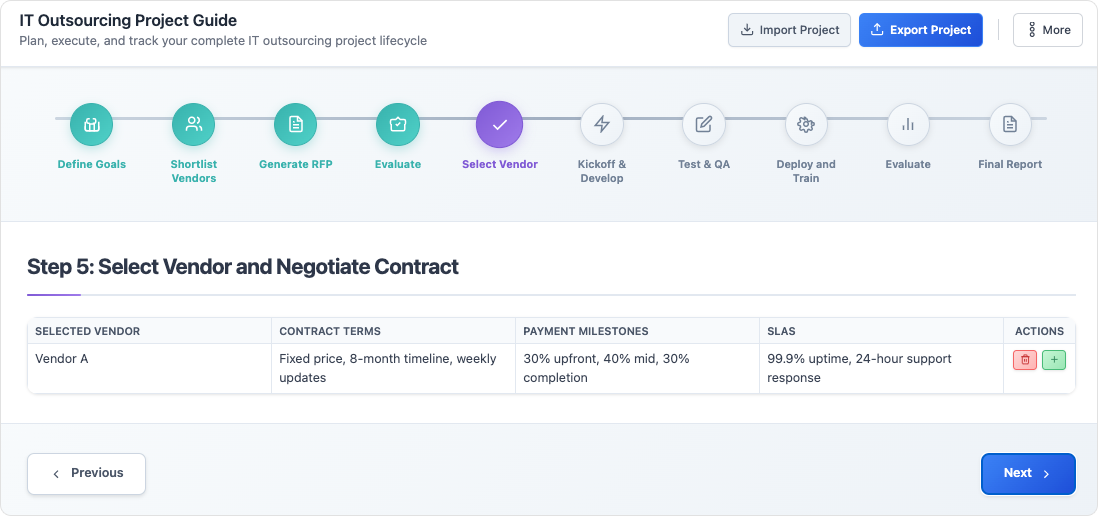Open the More options menu
This screenshot has width=1098, height=516.
coord(1048,30)
